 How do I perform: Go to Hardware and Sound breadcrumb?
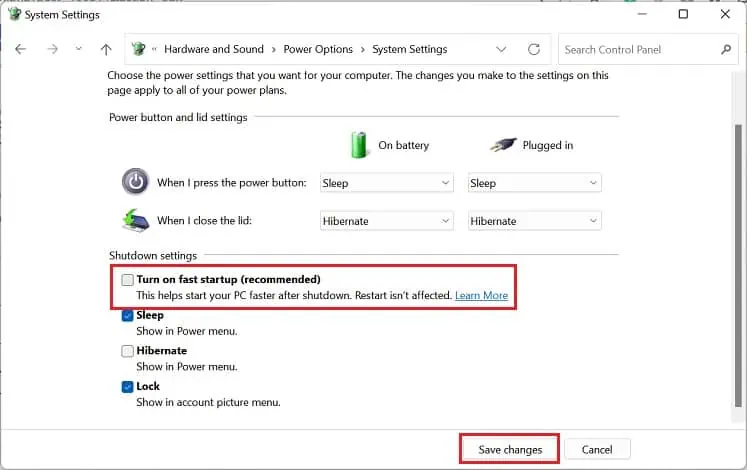tap(214, 49)
